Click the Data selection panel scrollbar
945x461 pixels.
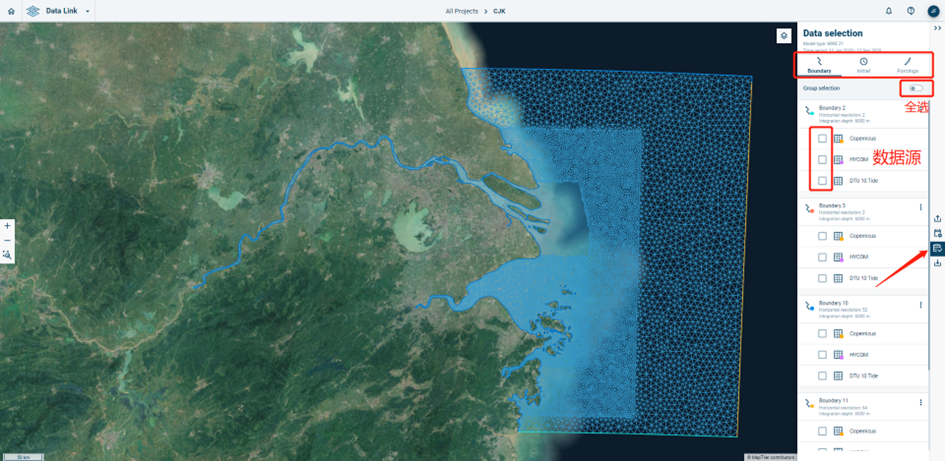pos(929,235)
